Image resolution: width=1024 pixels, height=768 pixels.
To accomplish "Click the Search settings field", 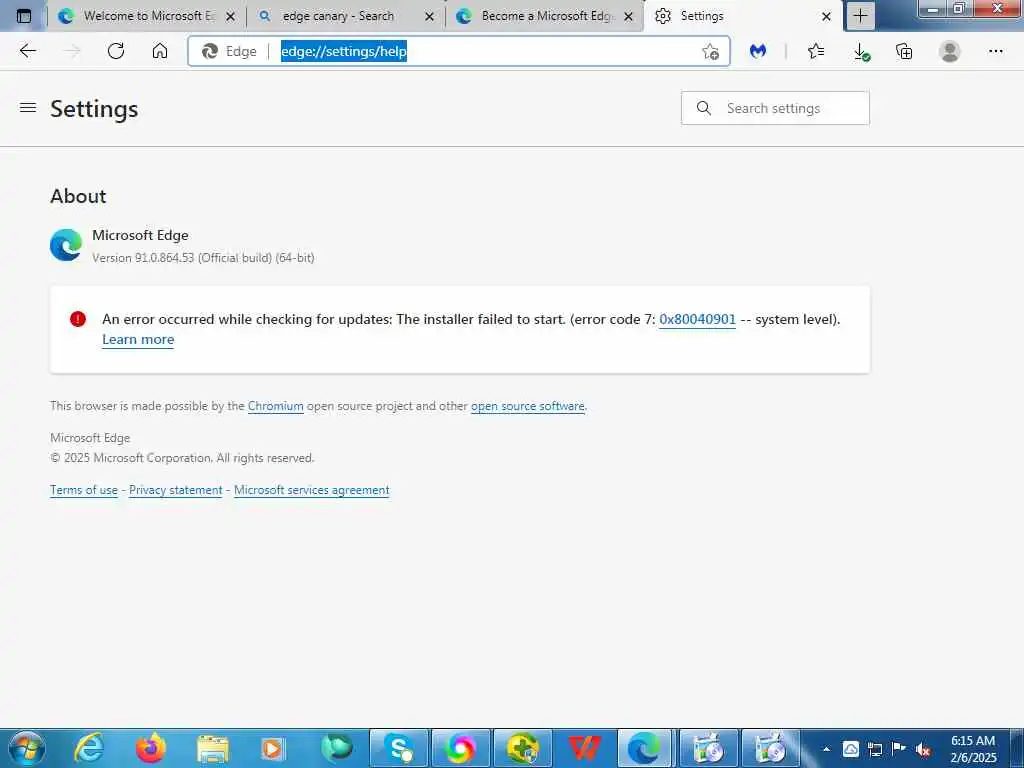I will tap(775, 108).
